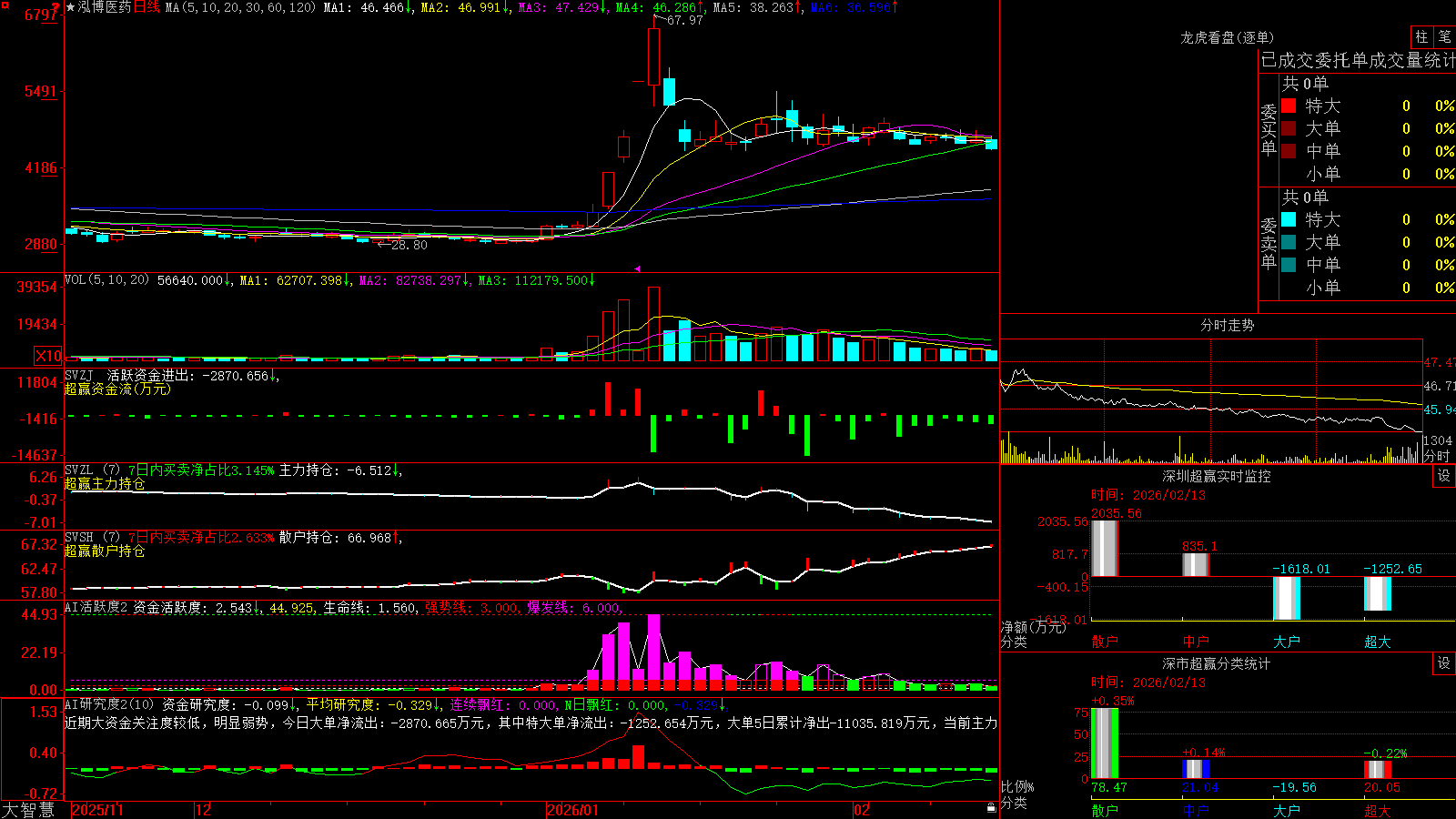Click the cyan 特大 sell-order swatch
1456x819 pixels.
pyautogui.click(x=1289, y=219)
